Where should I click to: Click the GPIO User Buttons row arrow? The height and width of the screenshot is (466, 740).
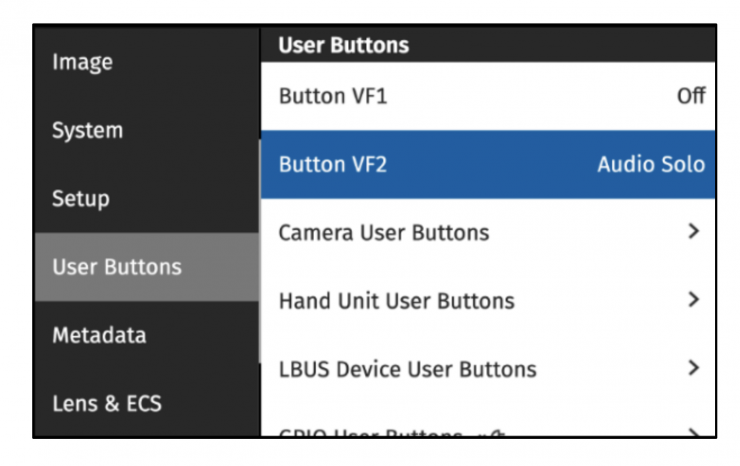[694, 433]
